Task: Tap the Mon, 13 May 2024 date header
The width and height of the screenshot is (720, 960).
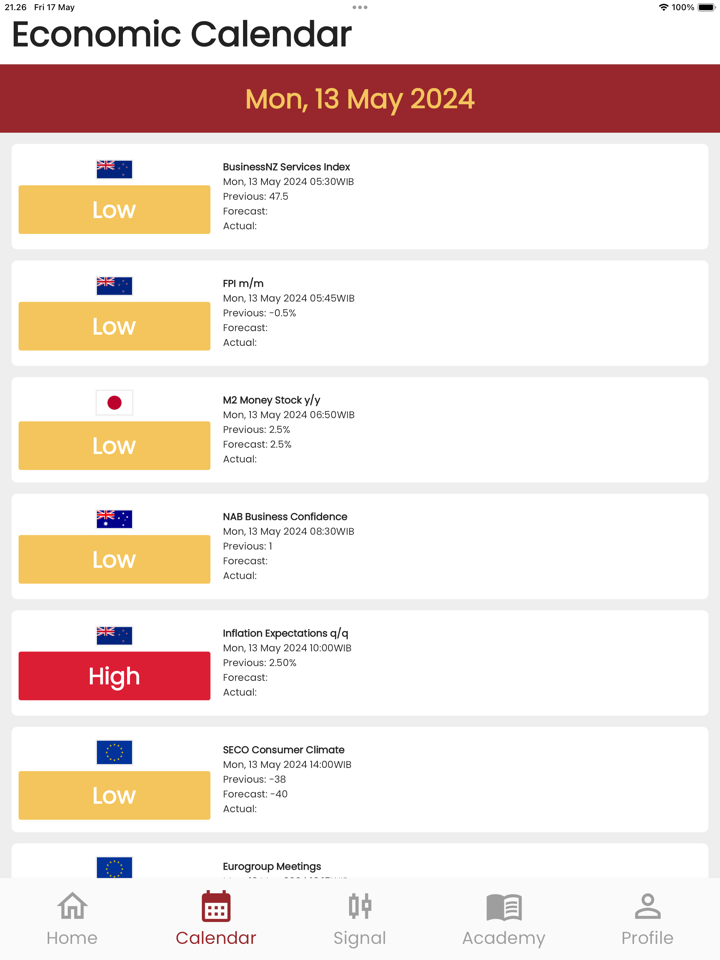Action: pos(360,99)
